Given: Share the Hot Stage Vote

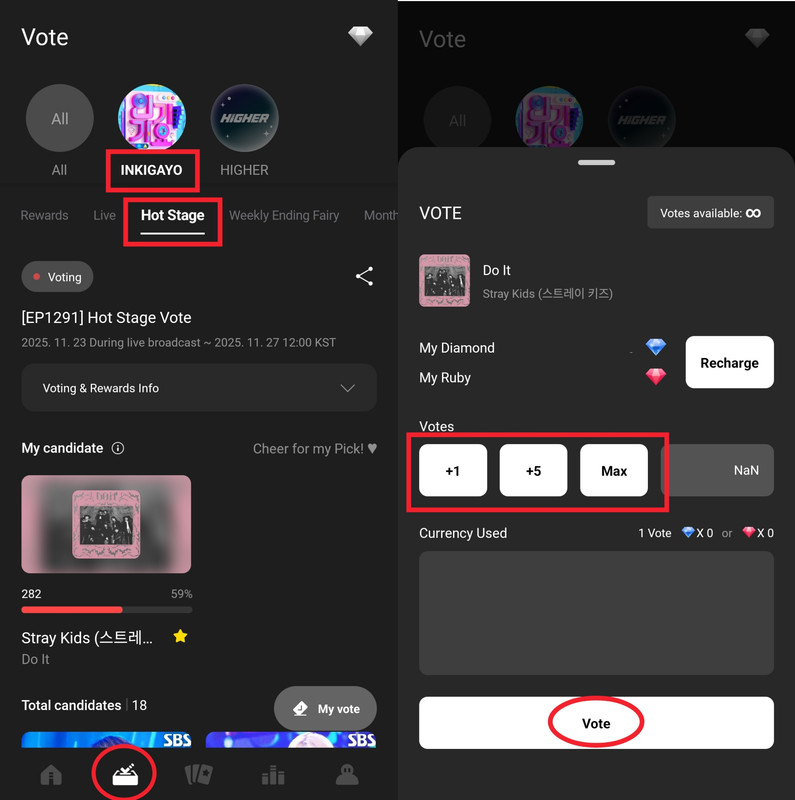Looking at the screenshot, I should (x=364, y=276).
